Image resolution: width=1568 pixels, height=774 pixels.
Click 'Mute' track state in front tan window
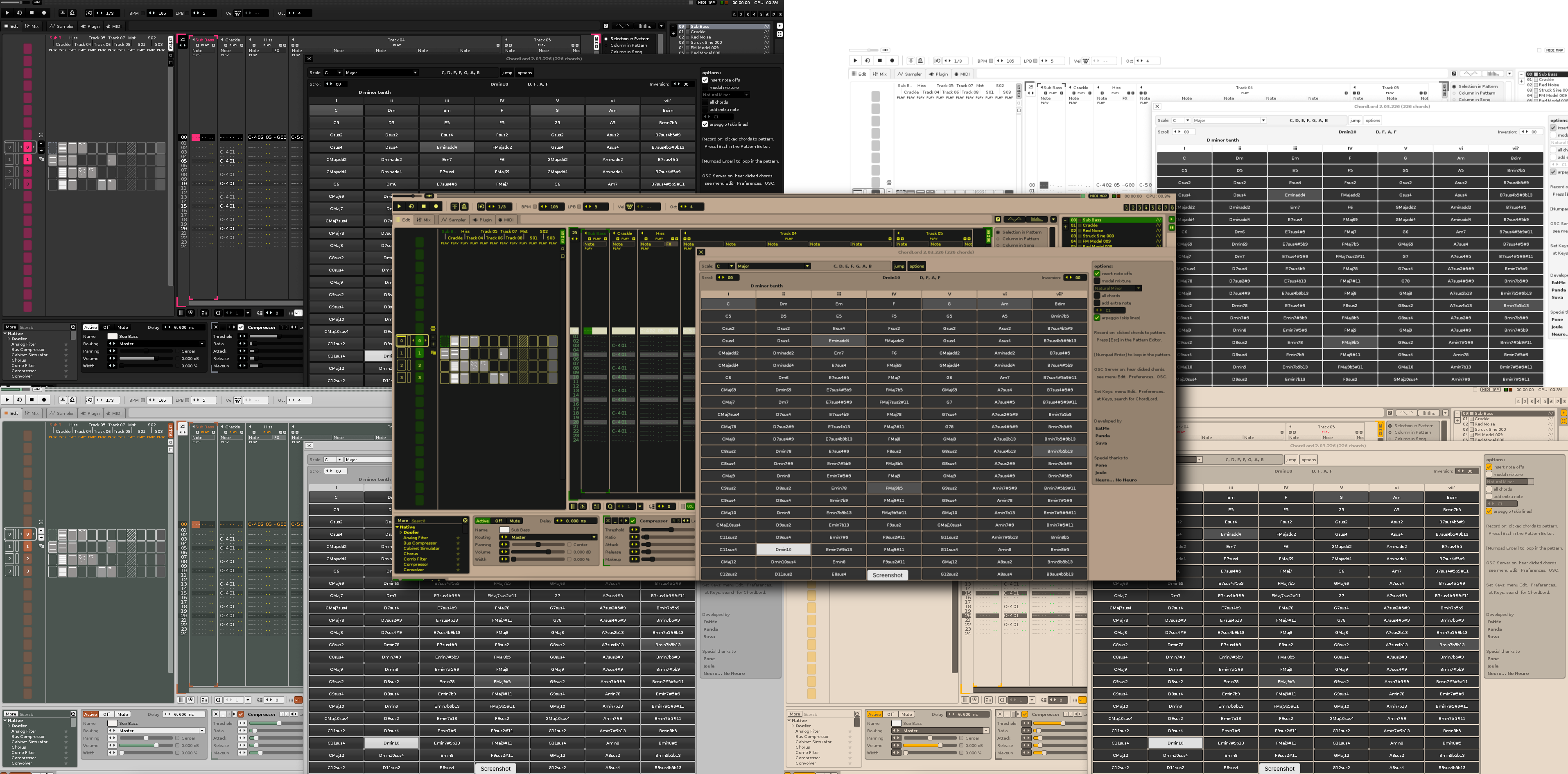[515, 521]
